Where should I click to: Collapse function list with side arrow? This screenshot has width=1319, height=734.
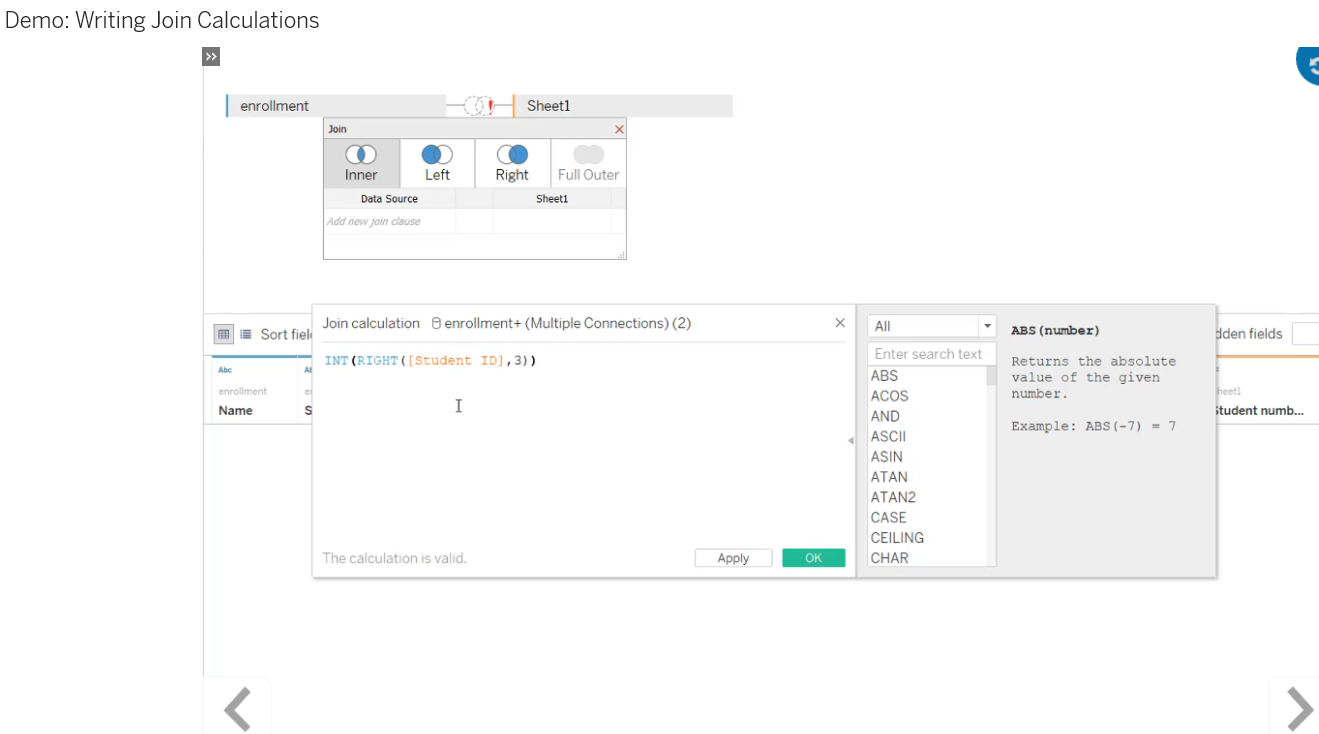(x=851, y=440)
